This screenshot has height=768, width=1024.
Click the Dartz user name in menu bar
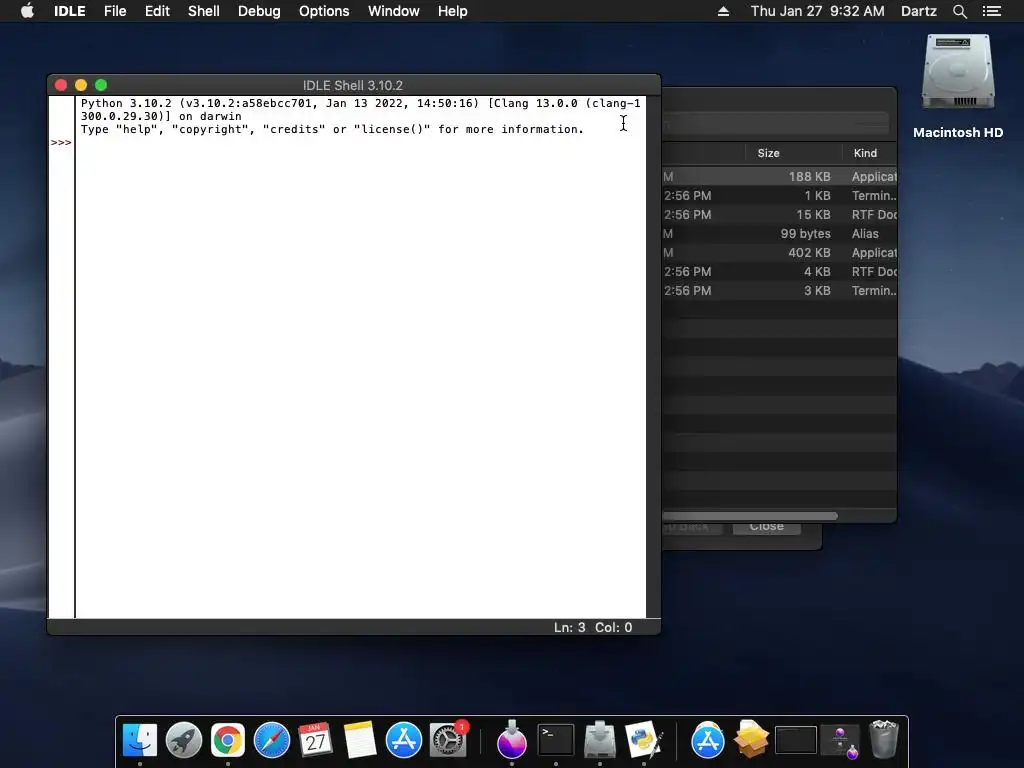tap(918, 11)
